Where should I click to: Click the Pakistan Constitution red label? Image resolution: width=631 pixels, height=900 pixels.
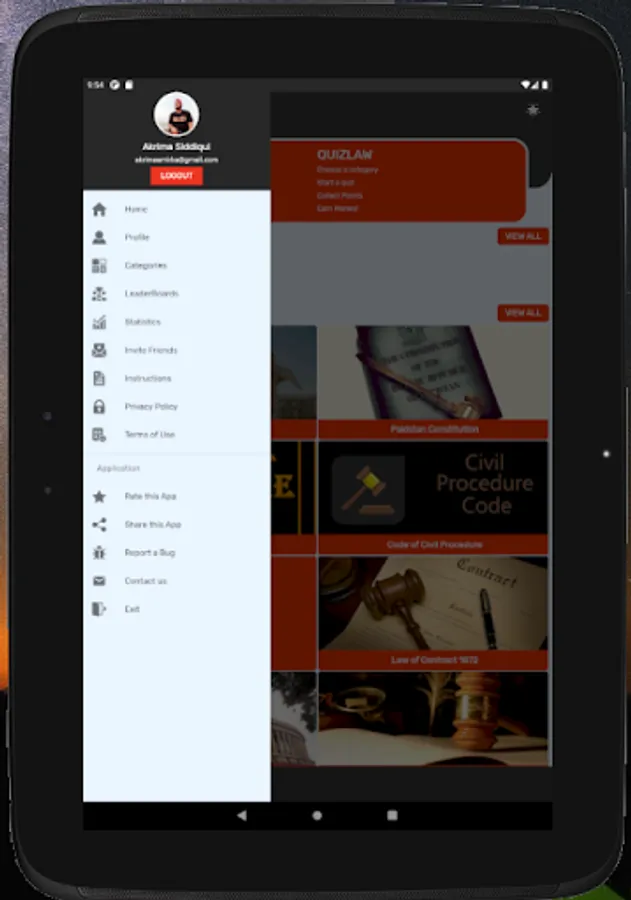(x=433, y=429)
